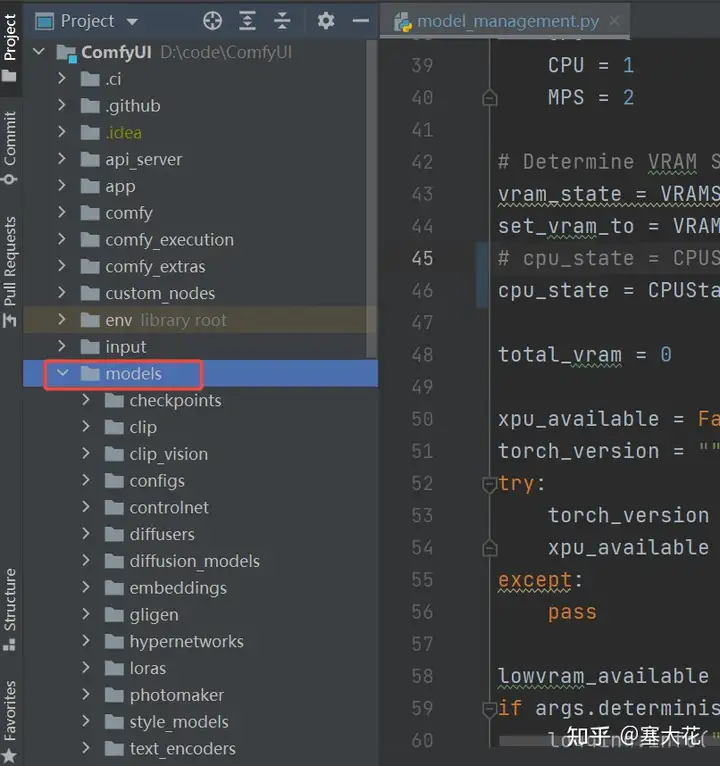Click the 'CPU = 1' code line
This screenshot has height=766, width=720.
point(591,65)
